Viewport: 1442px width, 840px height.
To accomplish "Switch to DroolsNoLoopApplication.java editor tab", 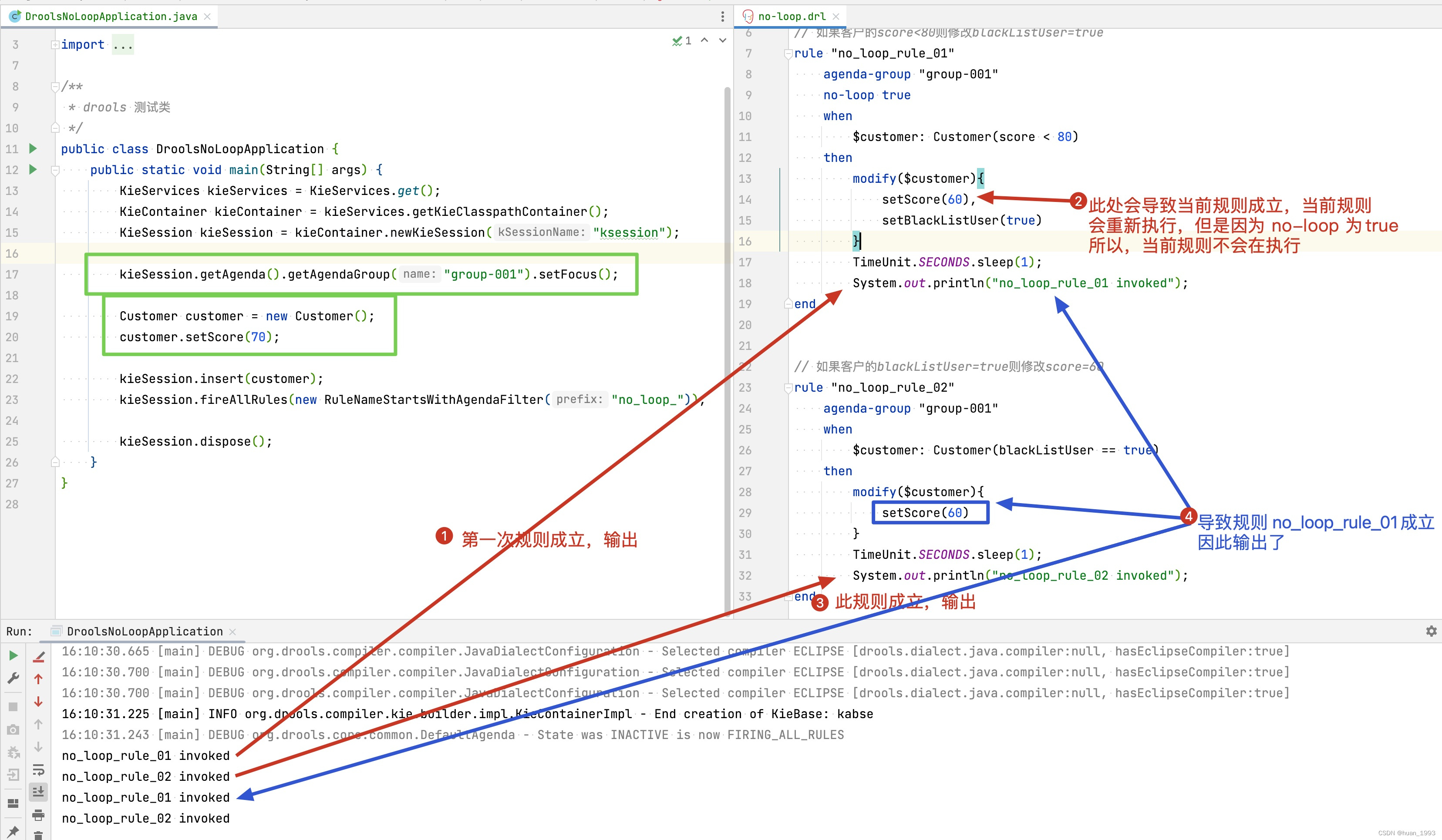I will click(x=111, y=17).
